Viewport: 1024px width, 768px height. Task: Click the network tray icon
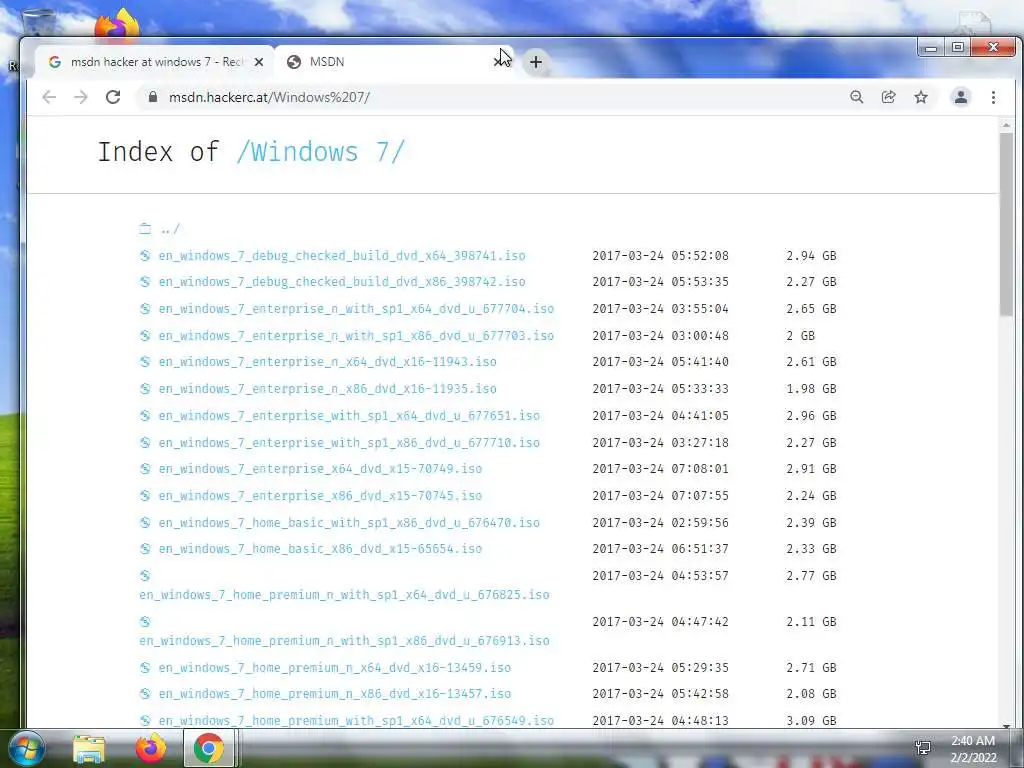pos(923,748)
